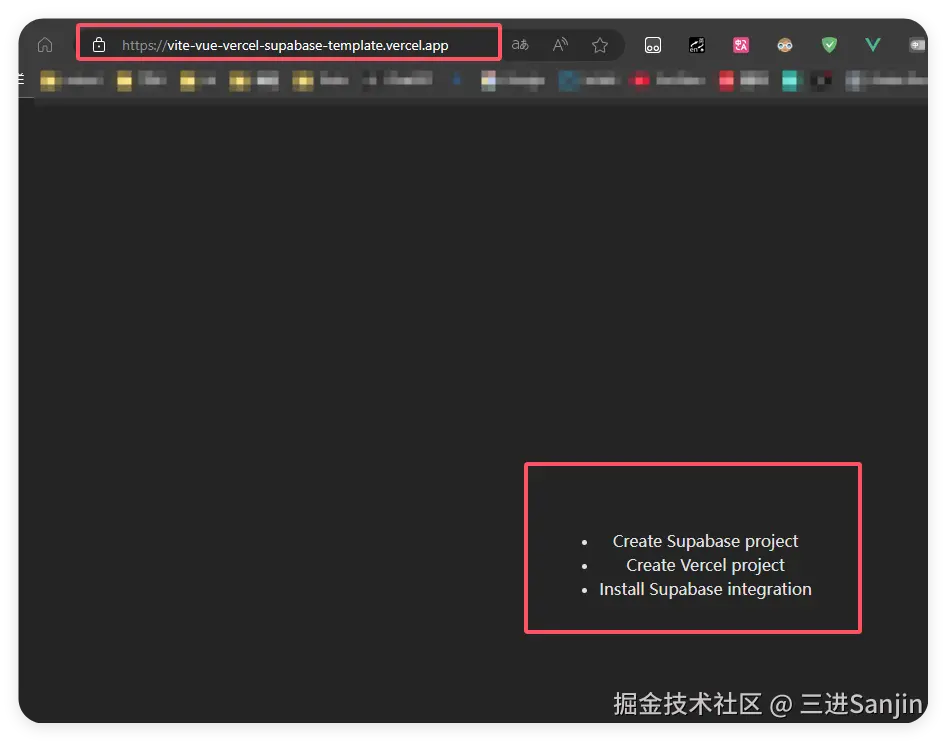Click the 'Create Supabase project' list item
The image size is (946, 741).
705,541
